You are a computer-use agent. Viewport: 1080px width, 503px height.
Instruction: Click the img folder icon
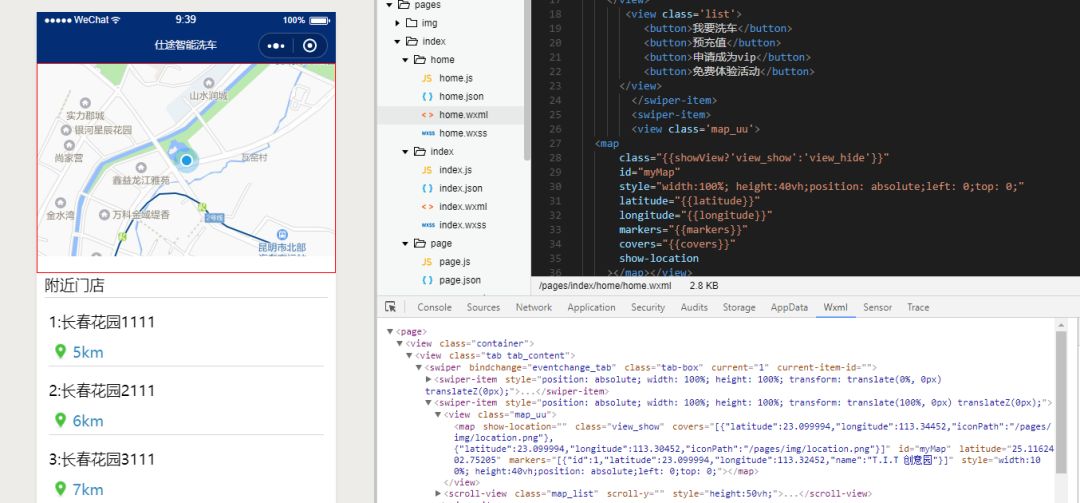(x=411, y=23)
